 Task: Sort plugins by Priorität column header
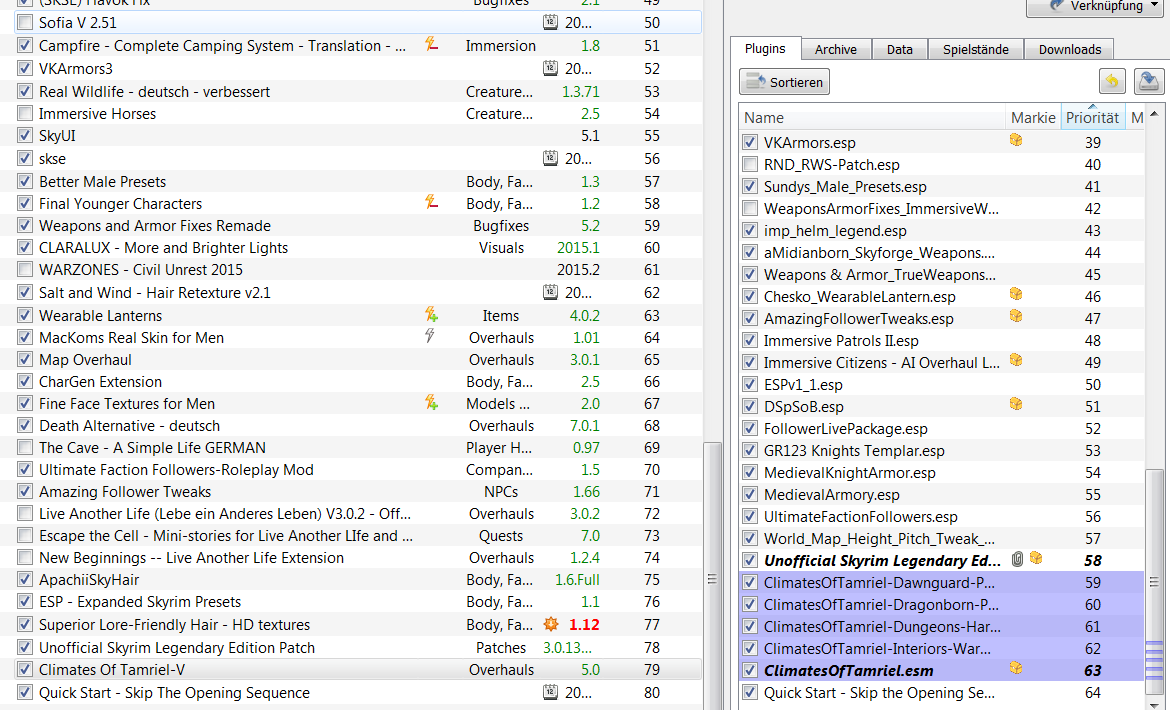coord(1092,118)
